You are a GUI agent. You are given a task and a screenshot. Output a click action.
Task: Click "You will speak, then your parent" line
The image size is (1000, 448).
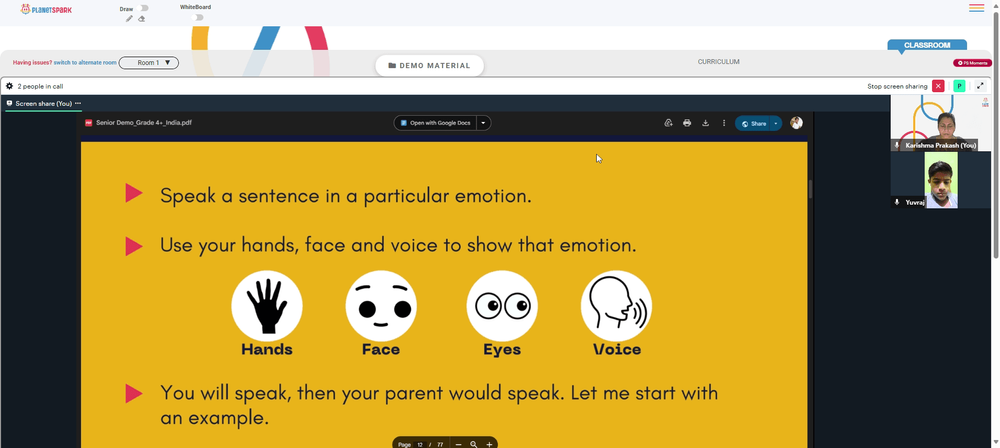(439, 405)
